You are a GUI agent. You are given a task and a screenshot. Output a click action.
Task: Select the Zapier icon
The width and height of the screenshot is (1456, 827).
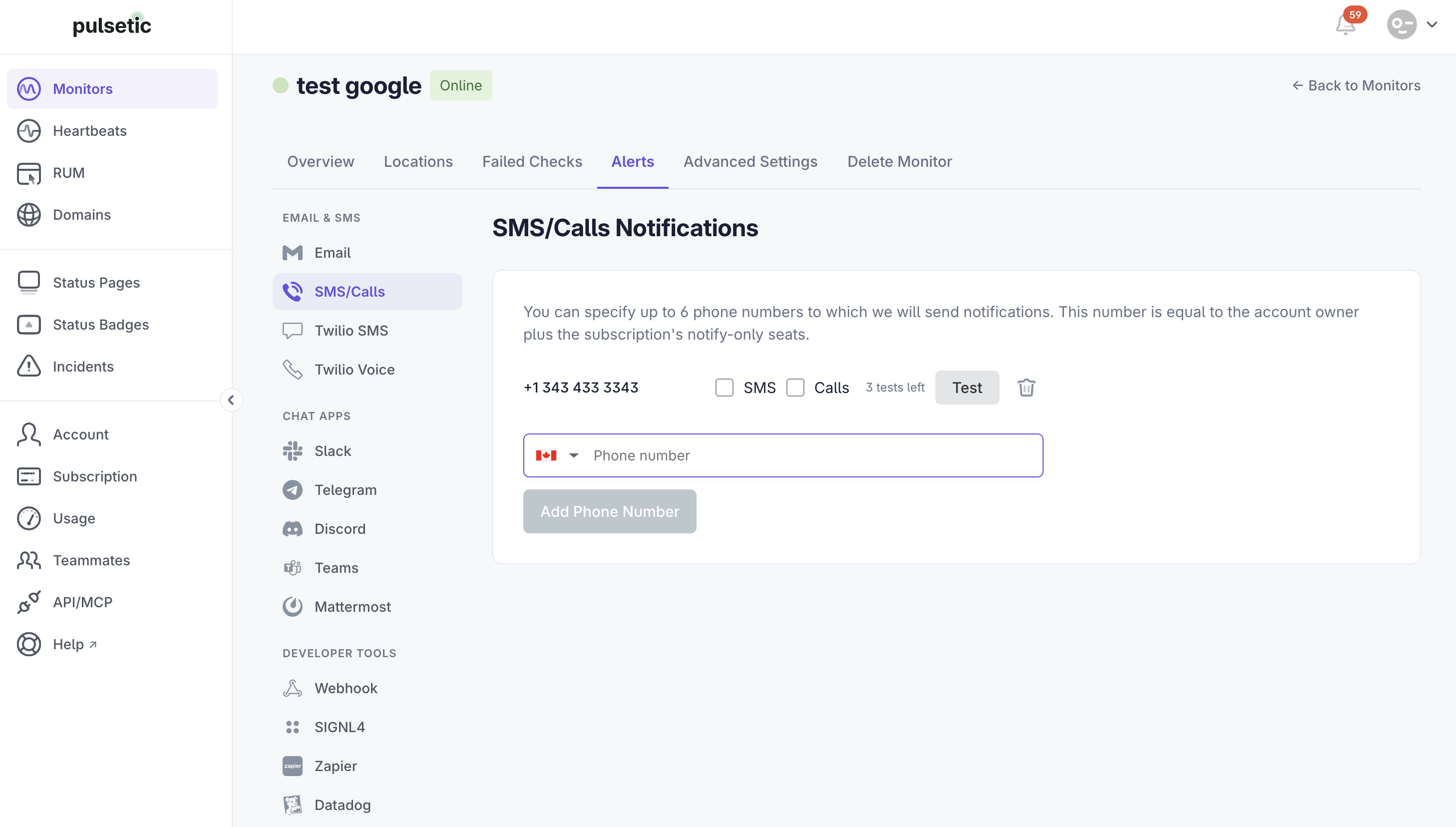click(x=293, y=766)
